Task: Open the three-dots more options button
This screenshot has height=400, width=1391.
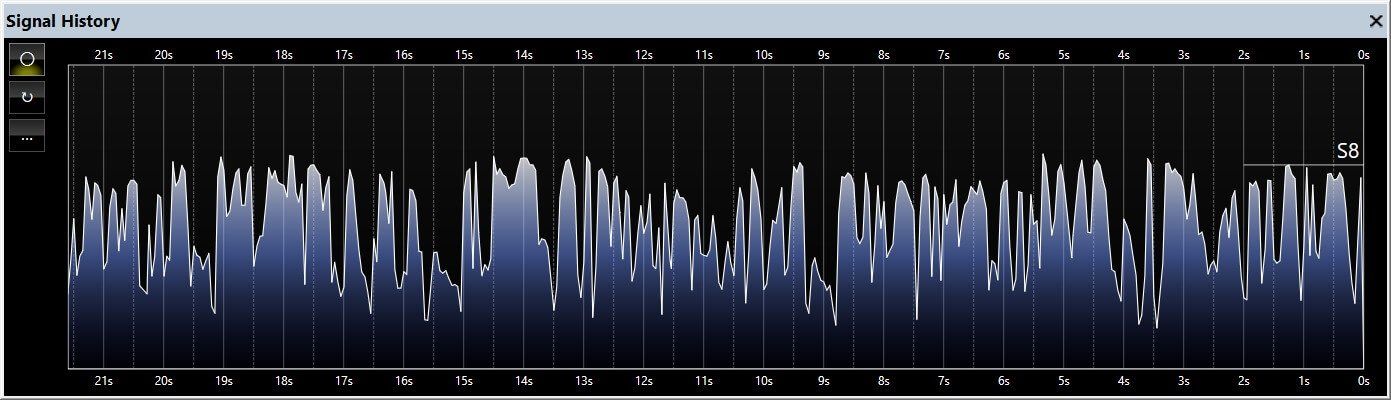Action: (x=27, y=136)
